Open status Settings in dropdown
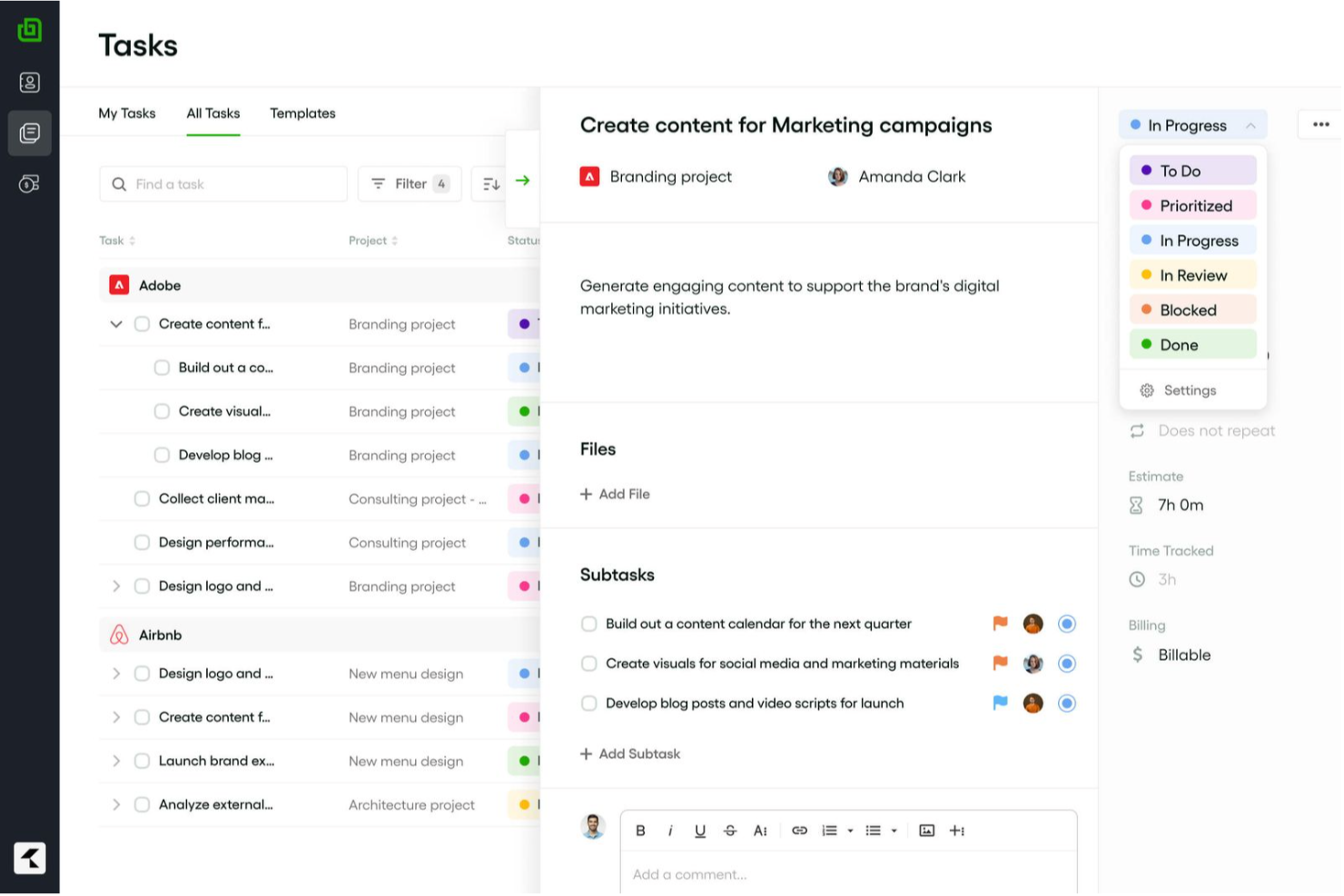Screen dimensions: 1344x896 [x=1178, y=390]
